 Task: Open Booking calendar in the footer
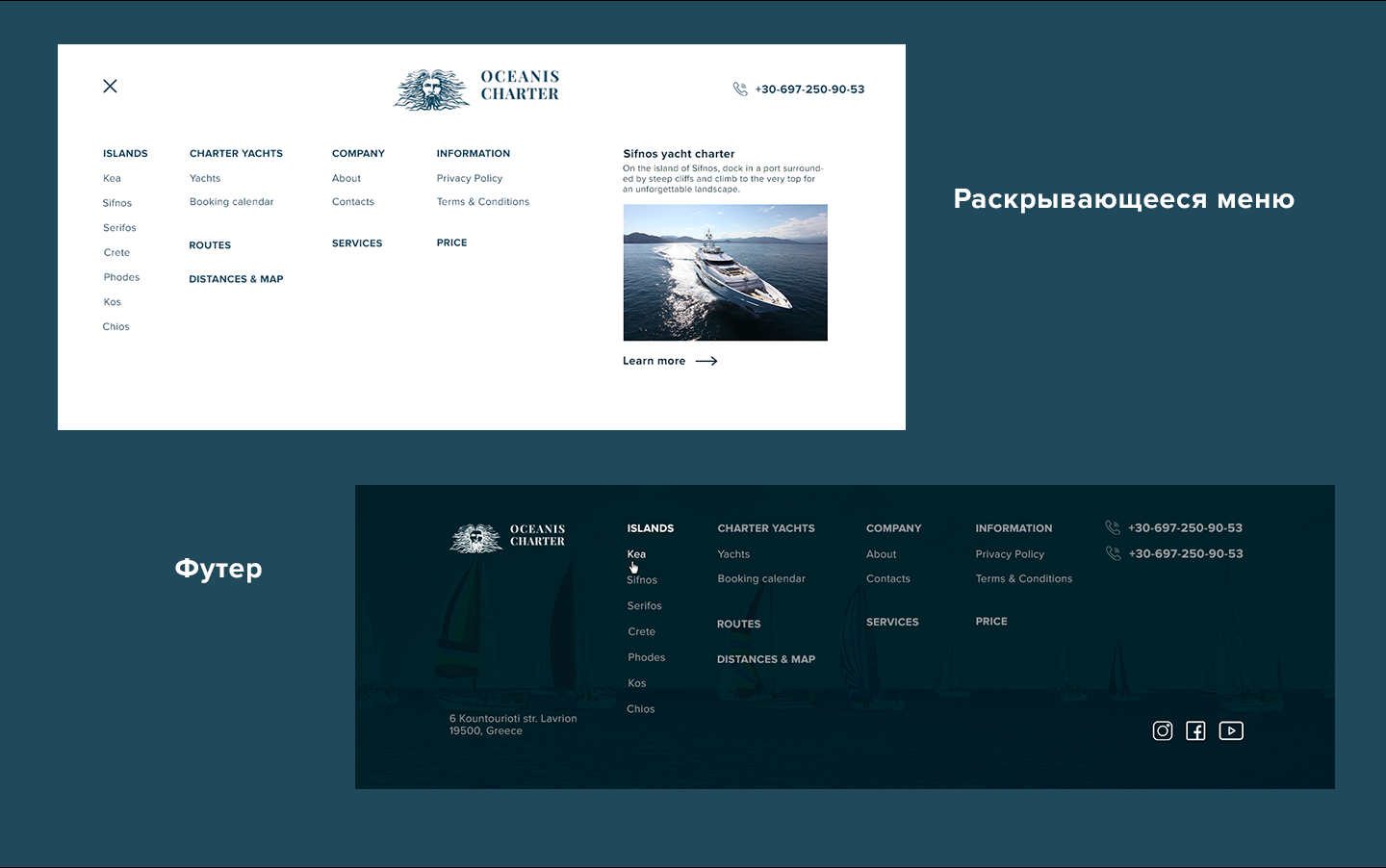tap(761, 579)
